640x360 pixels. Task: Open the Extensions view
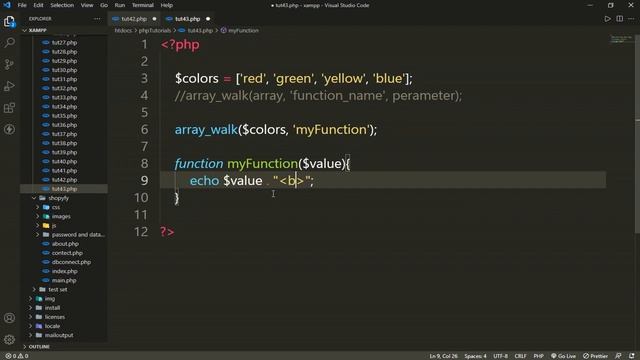tap(9, 108)
